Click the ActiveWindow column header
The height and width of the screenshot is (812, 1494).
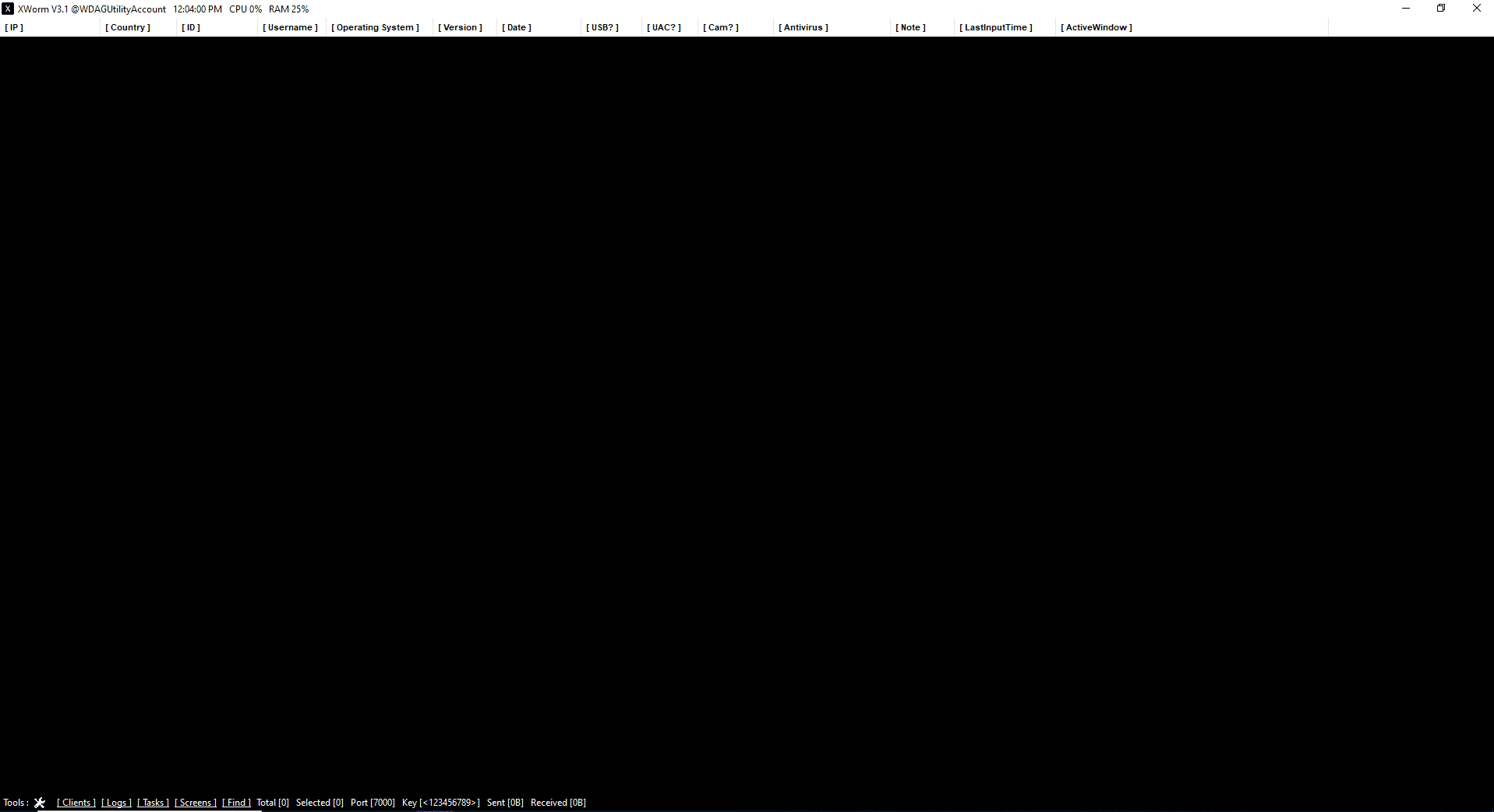click(1192, 27)
